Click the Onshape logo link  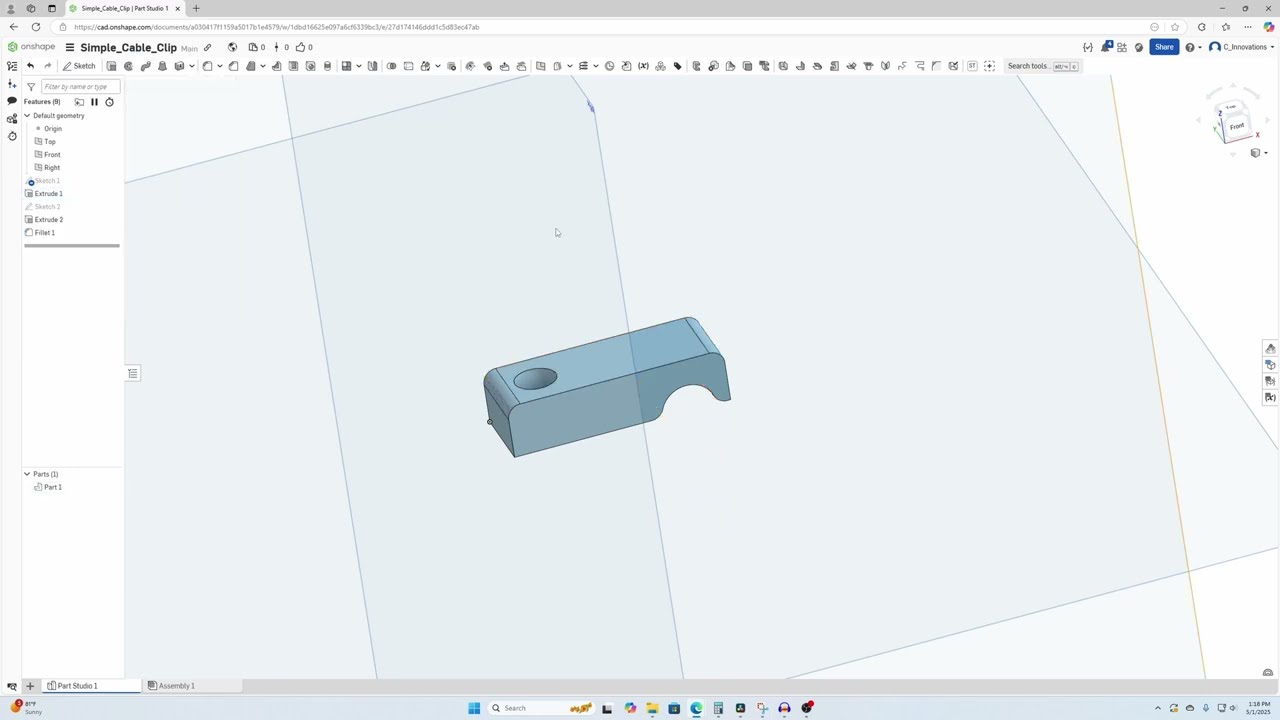coord(32,47)
